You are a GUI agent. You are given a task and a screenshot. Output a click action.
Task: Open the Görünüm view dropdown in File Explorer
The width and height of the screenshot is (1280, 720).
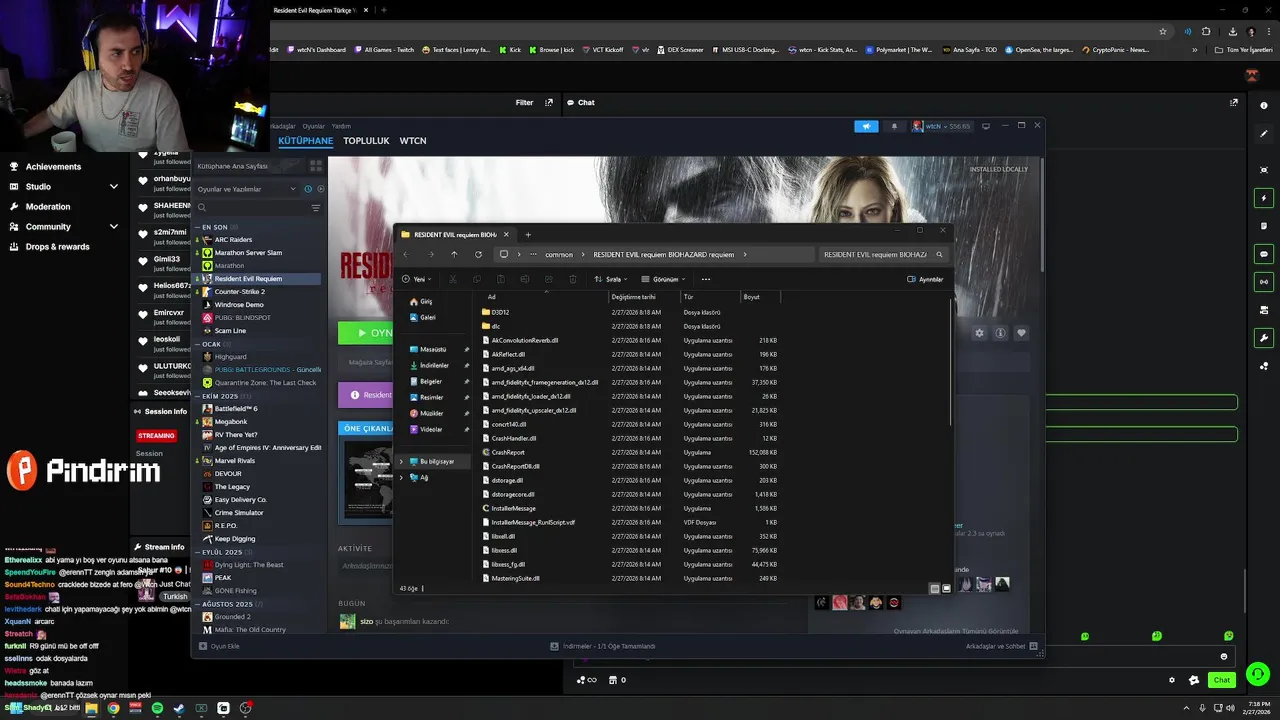pyautogui.click(x=664, y=279)
